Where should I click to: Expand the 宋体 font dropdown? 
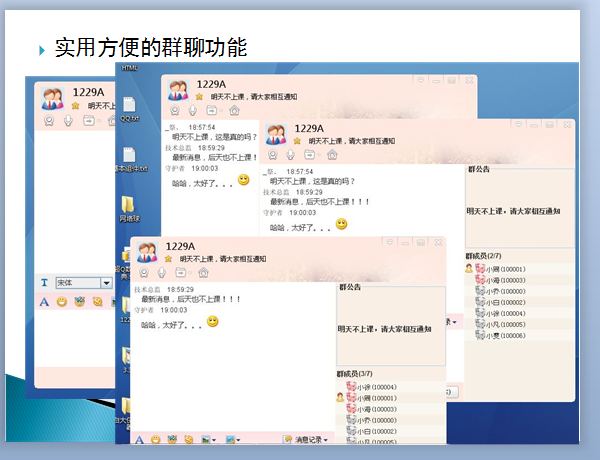[106, 283]
